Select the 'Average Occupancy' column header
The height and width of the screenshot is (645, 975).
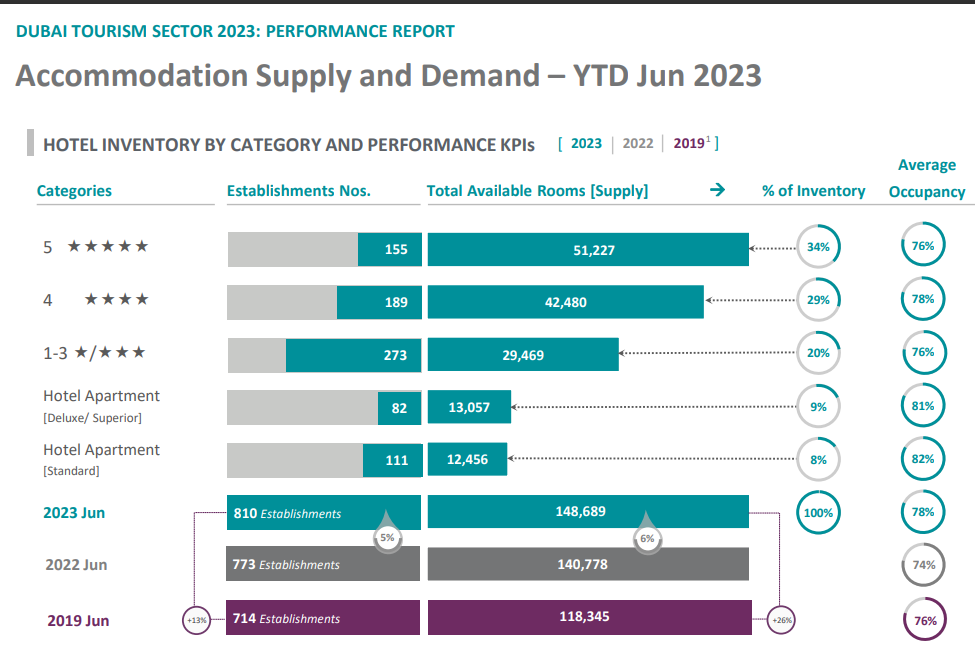coord(926,179)
